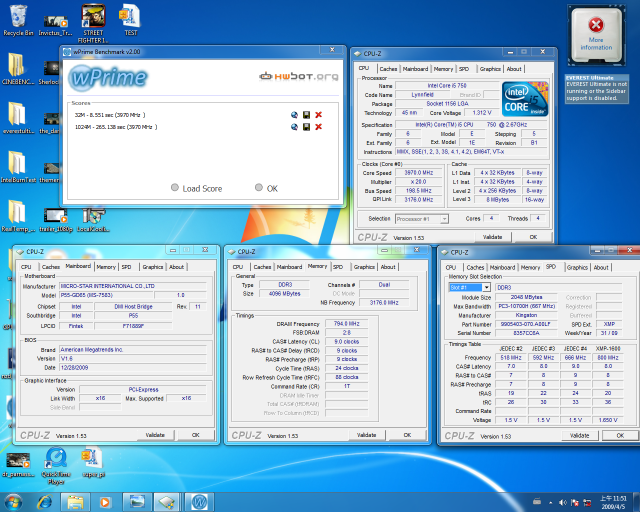This screenshot has width=640, height=512.
Task: Open the QuickTime Player desktop icon
Action: [x=56, y=465]
